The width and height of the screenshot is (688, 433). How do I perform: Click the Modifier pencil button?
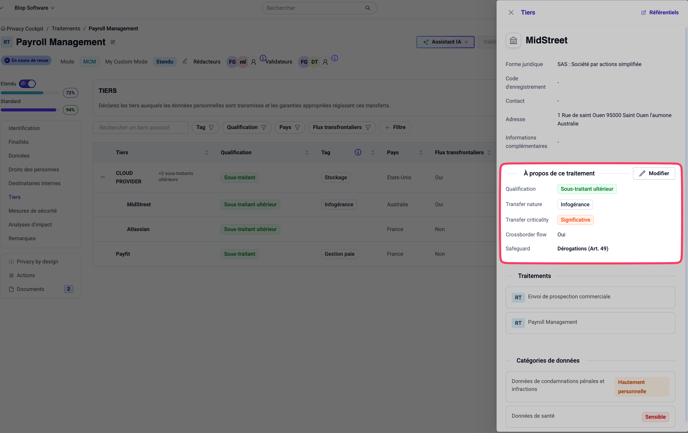[654, 173]
